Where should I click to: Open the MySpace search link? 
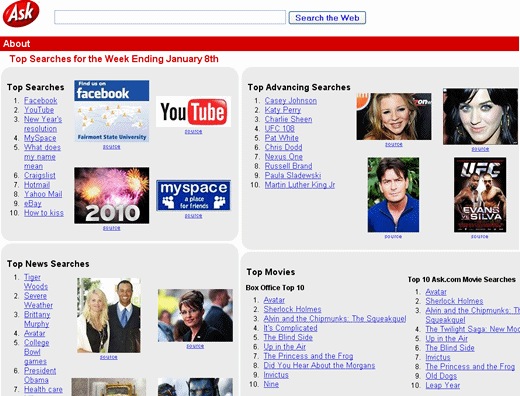click(40, 138)
